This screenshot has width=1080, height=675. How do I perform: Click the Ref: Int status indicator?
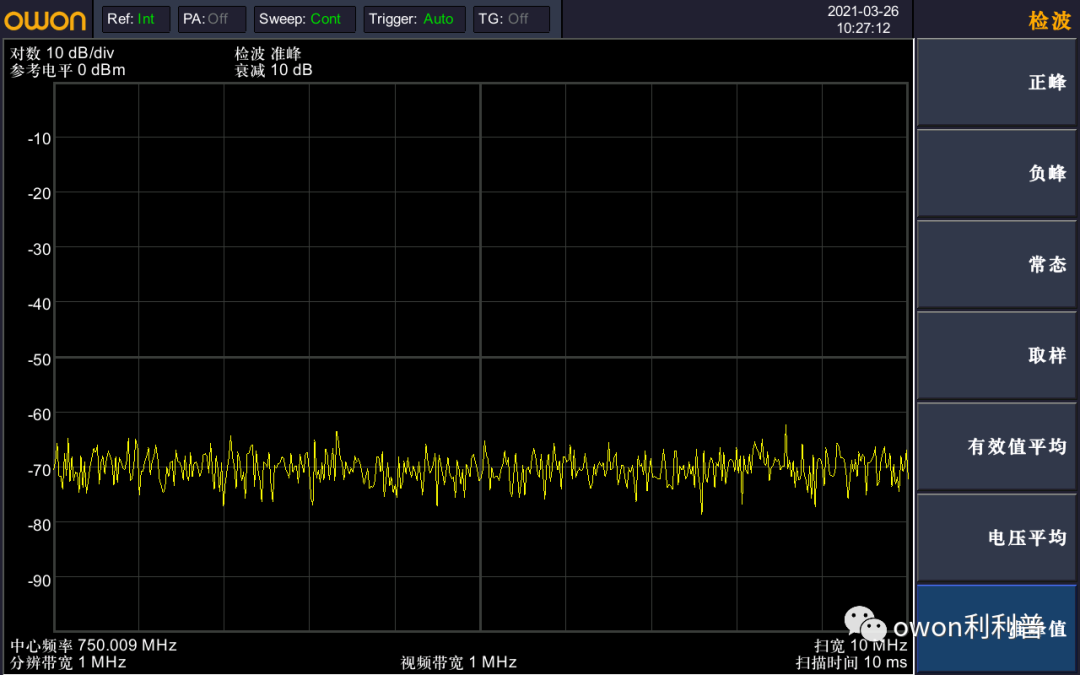[136, 19]
